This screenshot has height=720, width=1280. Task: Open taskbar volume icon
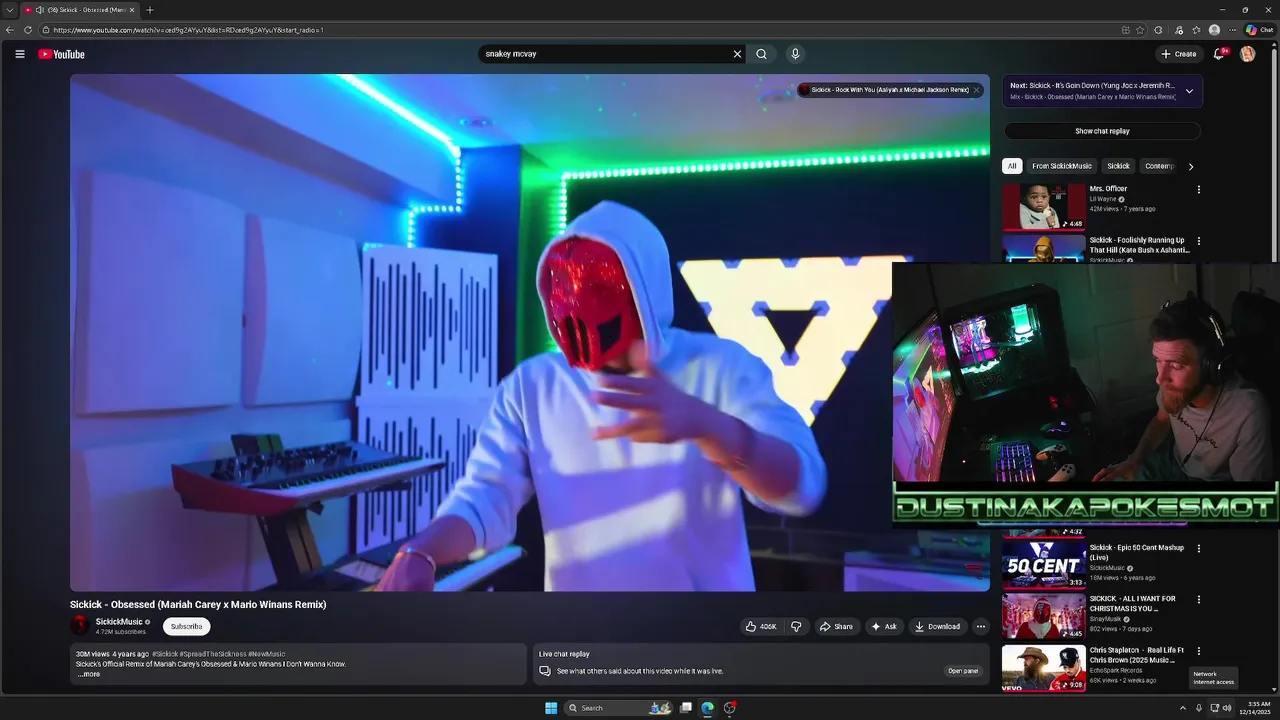1227,708
